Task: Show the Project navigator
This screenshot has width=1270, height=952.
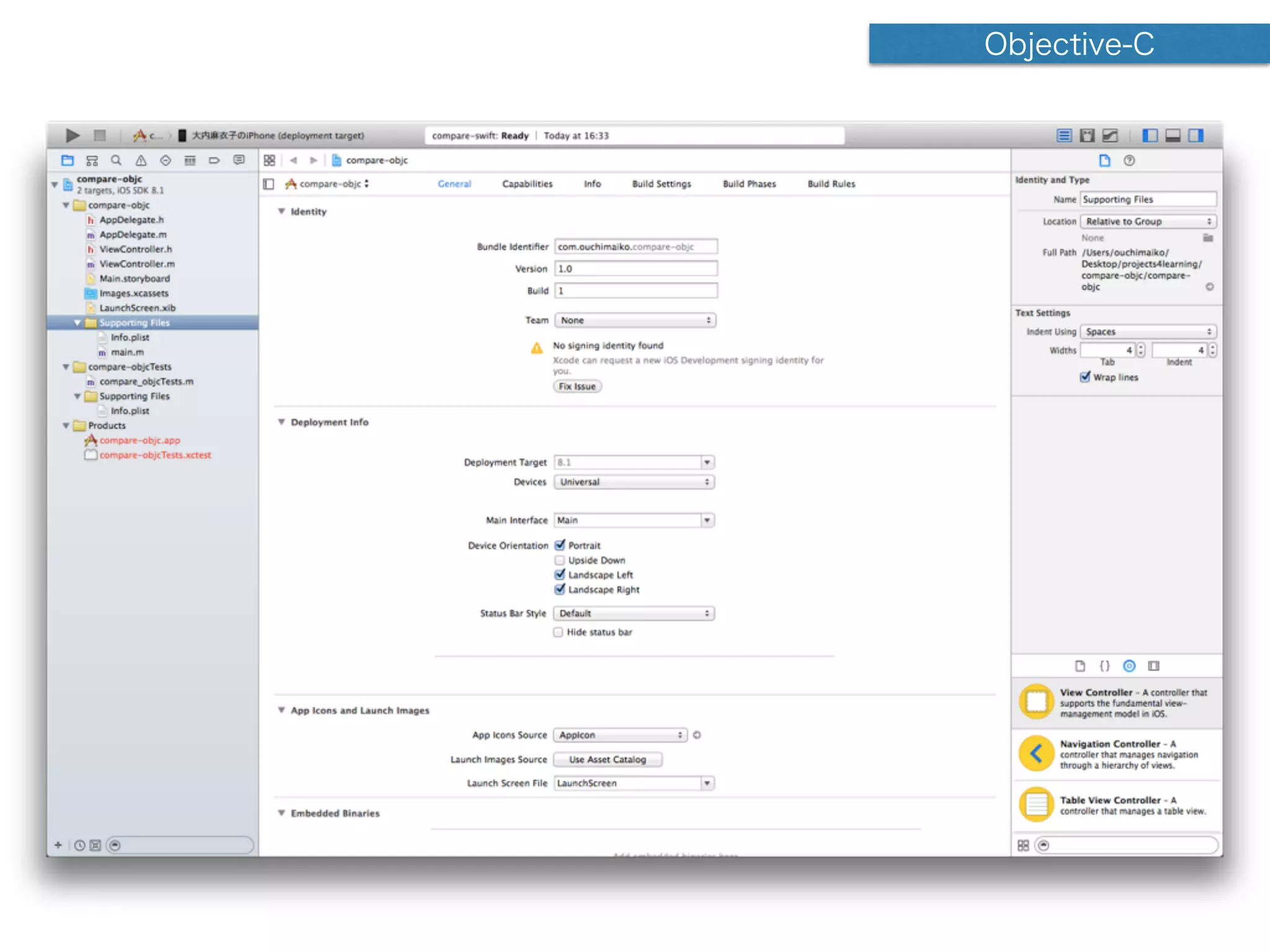Action: (x=68, y=161)
